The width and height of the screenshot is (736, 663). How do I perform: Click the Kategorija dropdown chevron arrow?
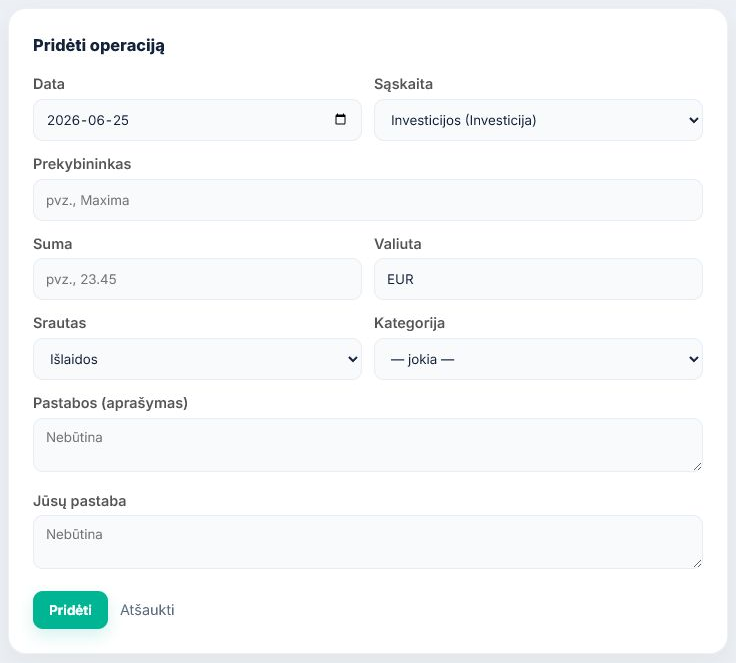click(x=693, y=359)
